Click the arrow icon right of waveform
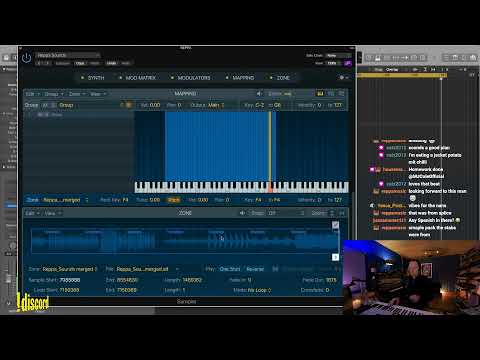The image size is (480, 360). click(x=335, y=257)
